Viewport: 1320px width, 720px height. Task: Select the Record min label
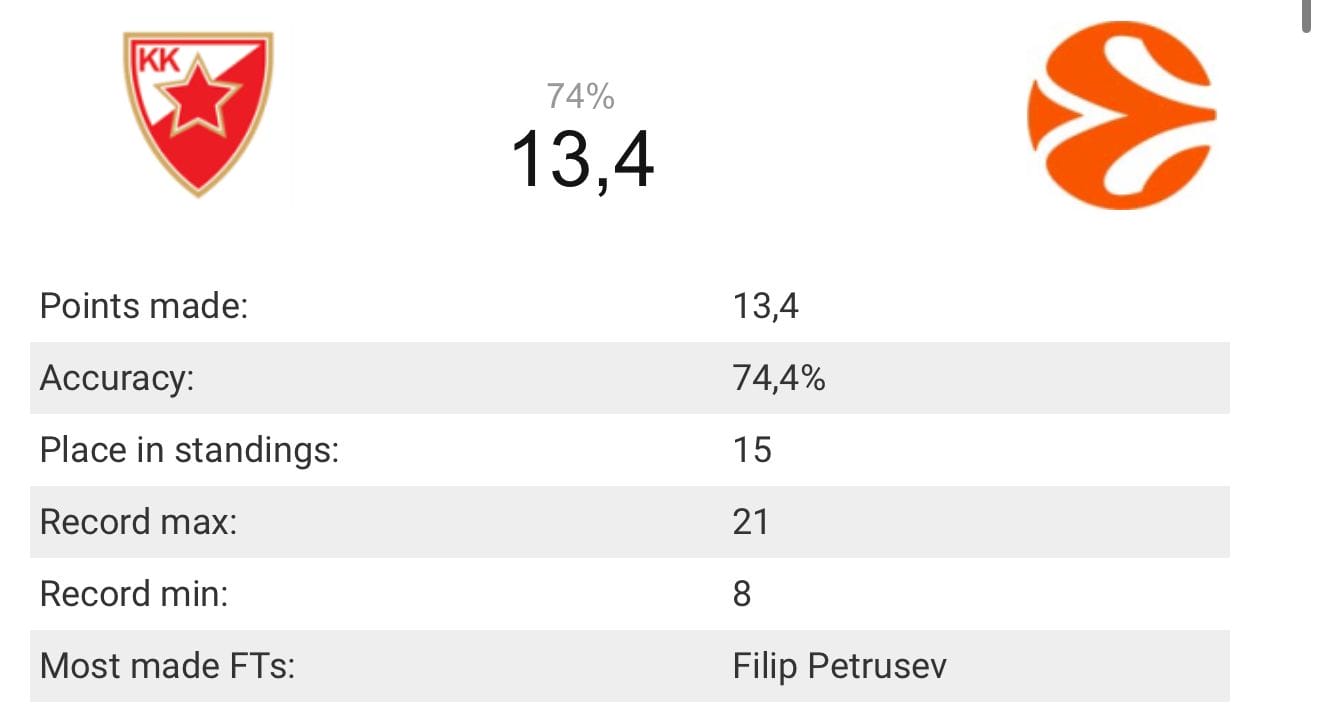tap(134, 594)
